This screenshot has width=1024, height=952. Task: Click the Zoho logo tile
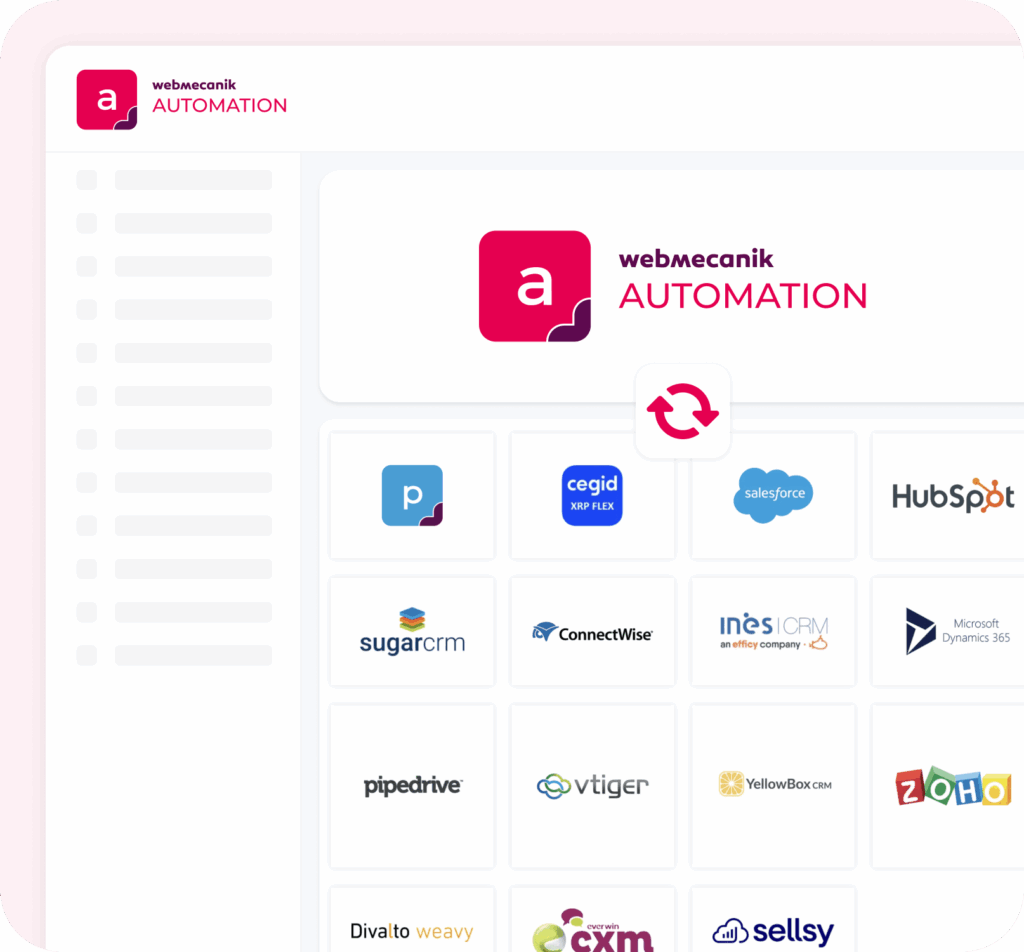[x=950, y=785]
